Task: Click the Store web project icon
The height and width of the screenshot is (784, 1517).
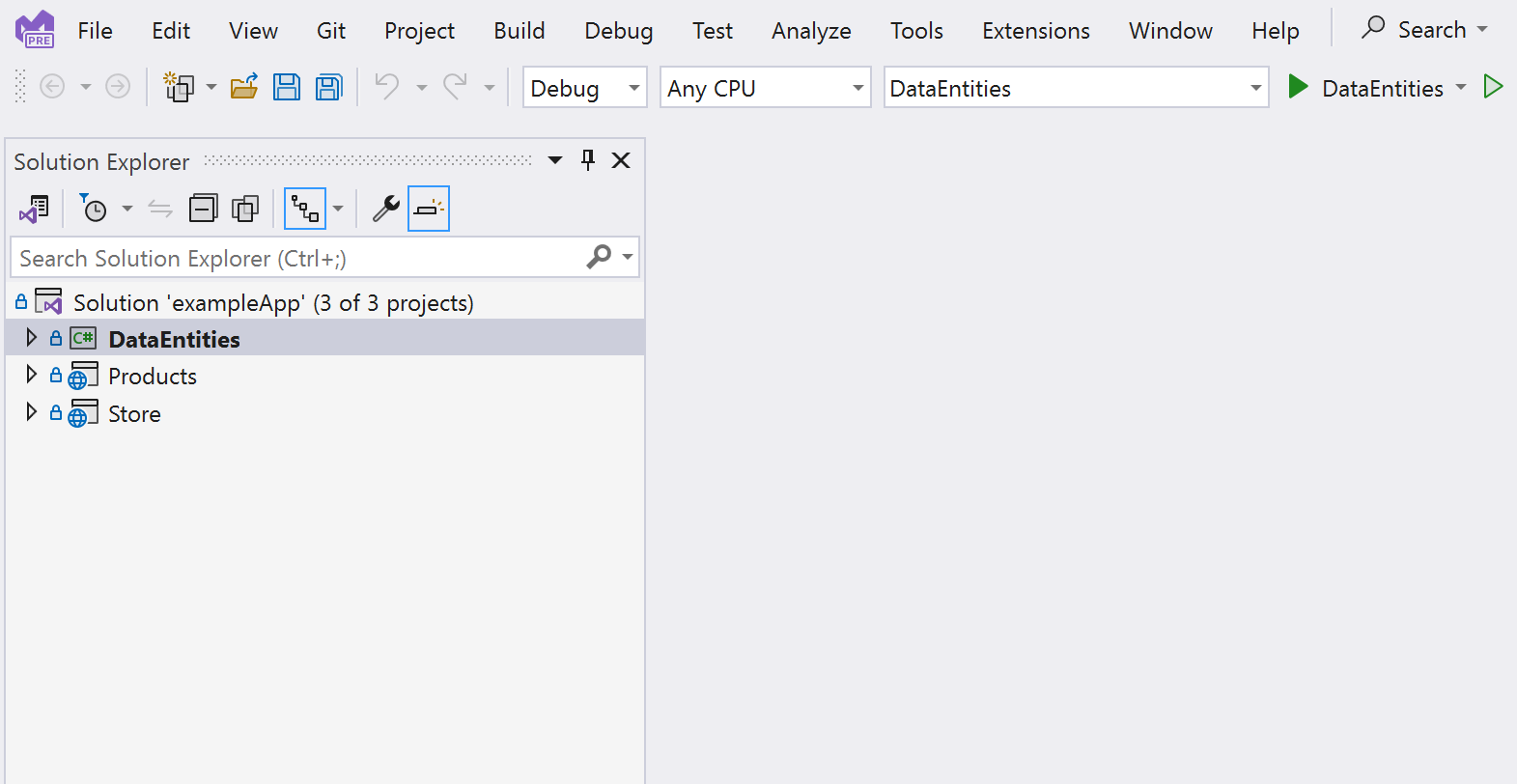Action: pyautogui.click(x=83, y=413)
